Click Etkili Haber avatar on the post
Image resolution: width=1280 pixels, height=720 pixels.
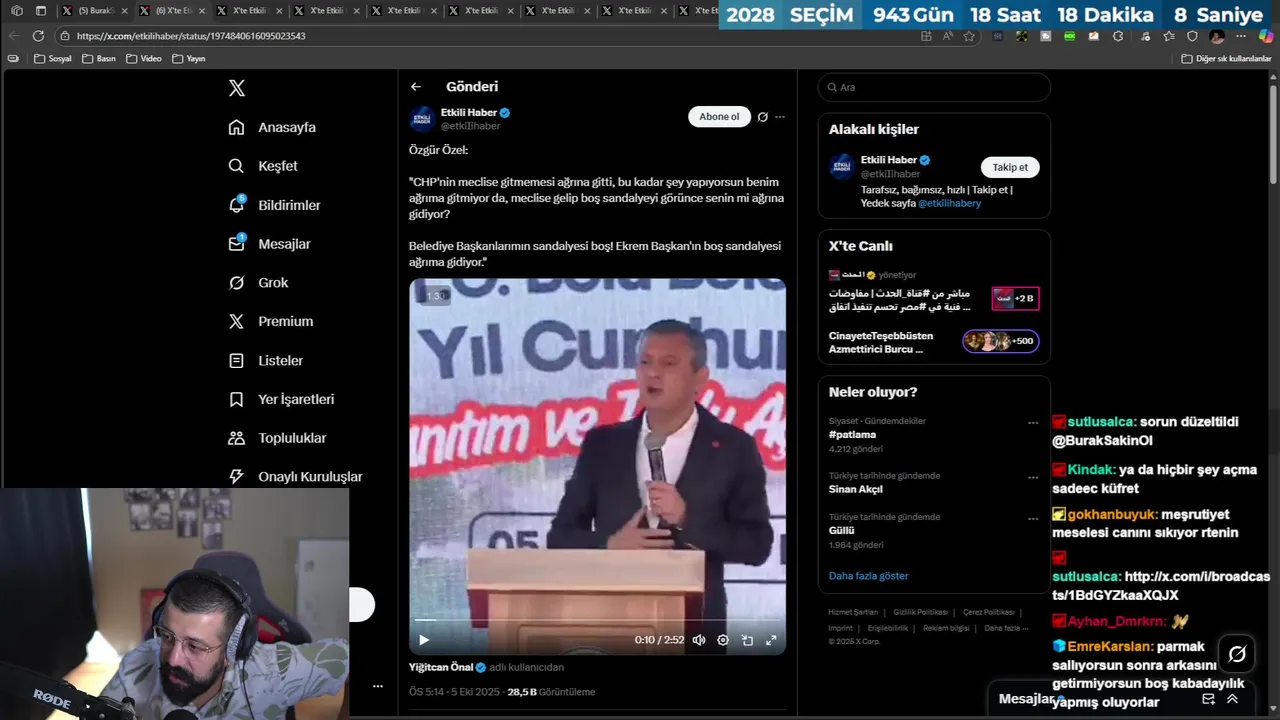coord(422,119)
